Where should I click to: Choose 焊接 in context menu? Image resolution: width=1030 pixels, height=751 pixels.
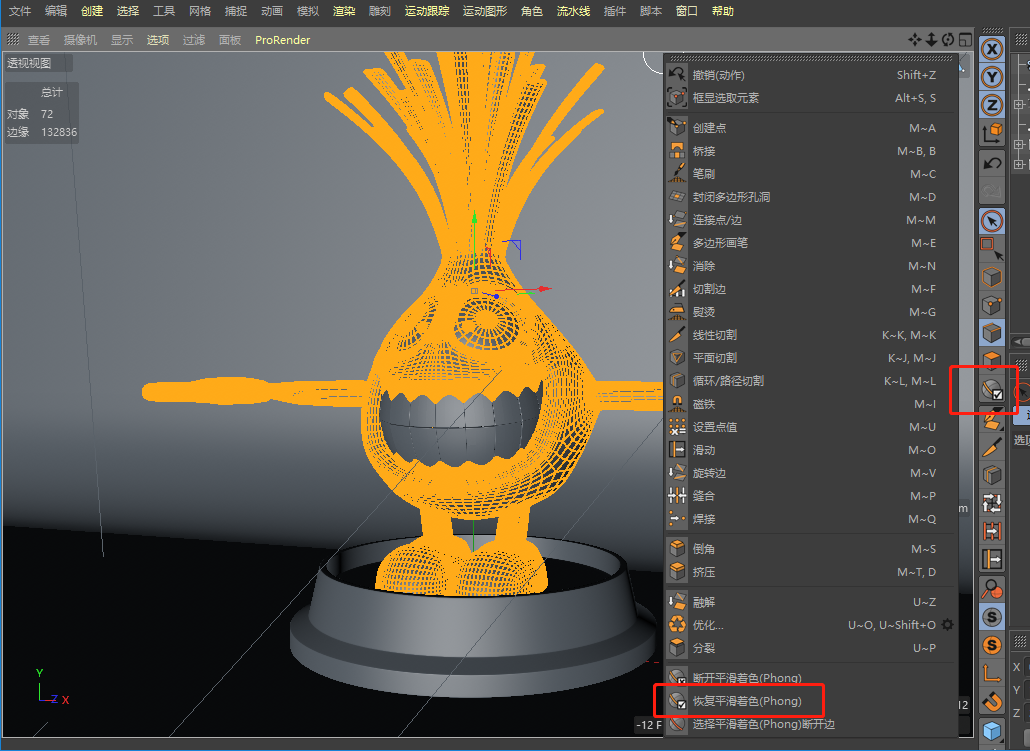[811, 518]
